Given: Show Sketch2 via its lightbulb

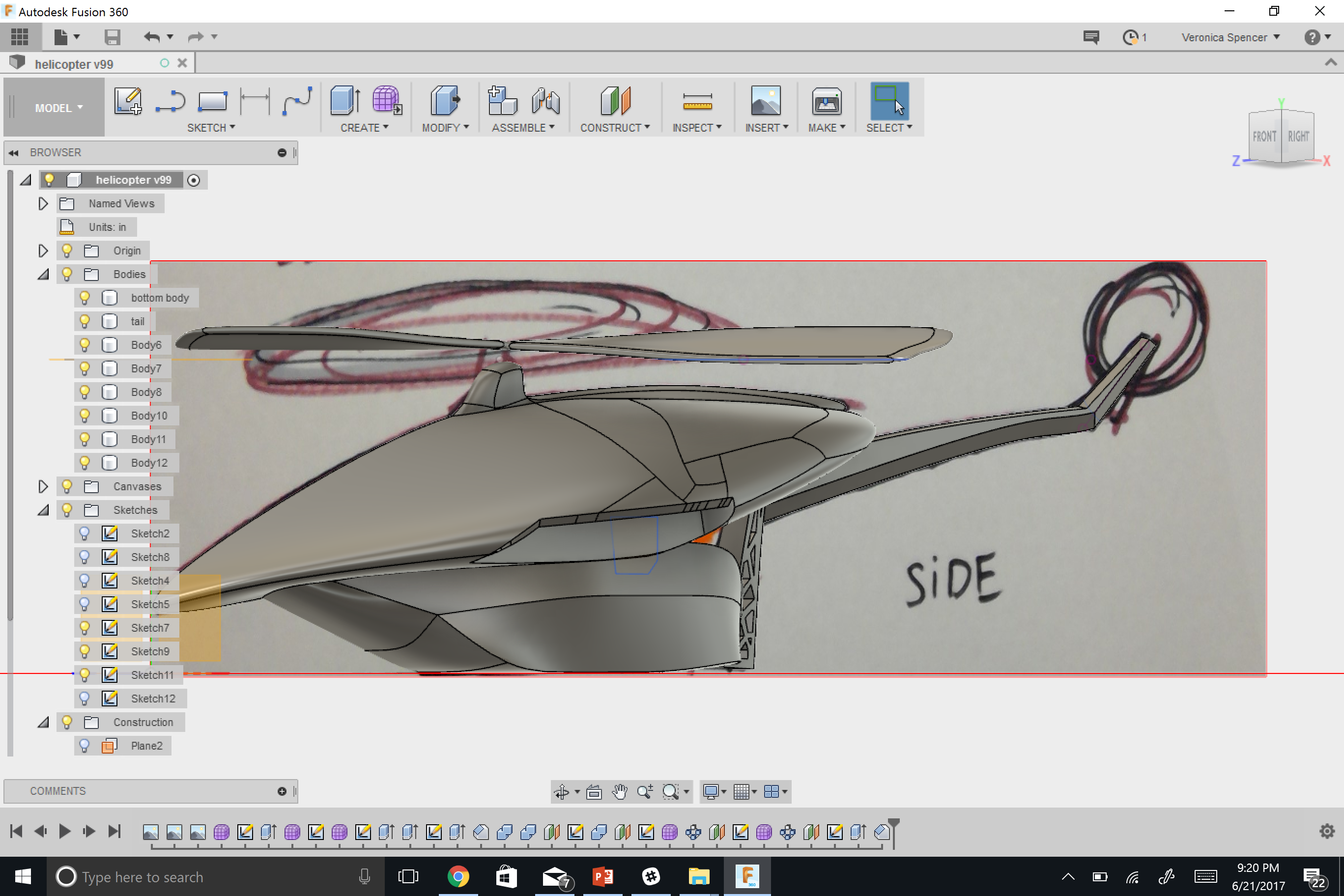Looking at the screenshot, I should point(85,533).
